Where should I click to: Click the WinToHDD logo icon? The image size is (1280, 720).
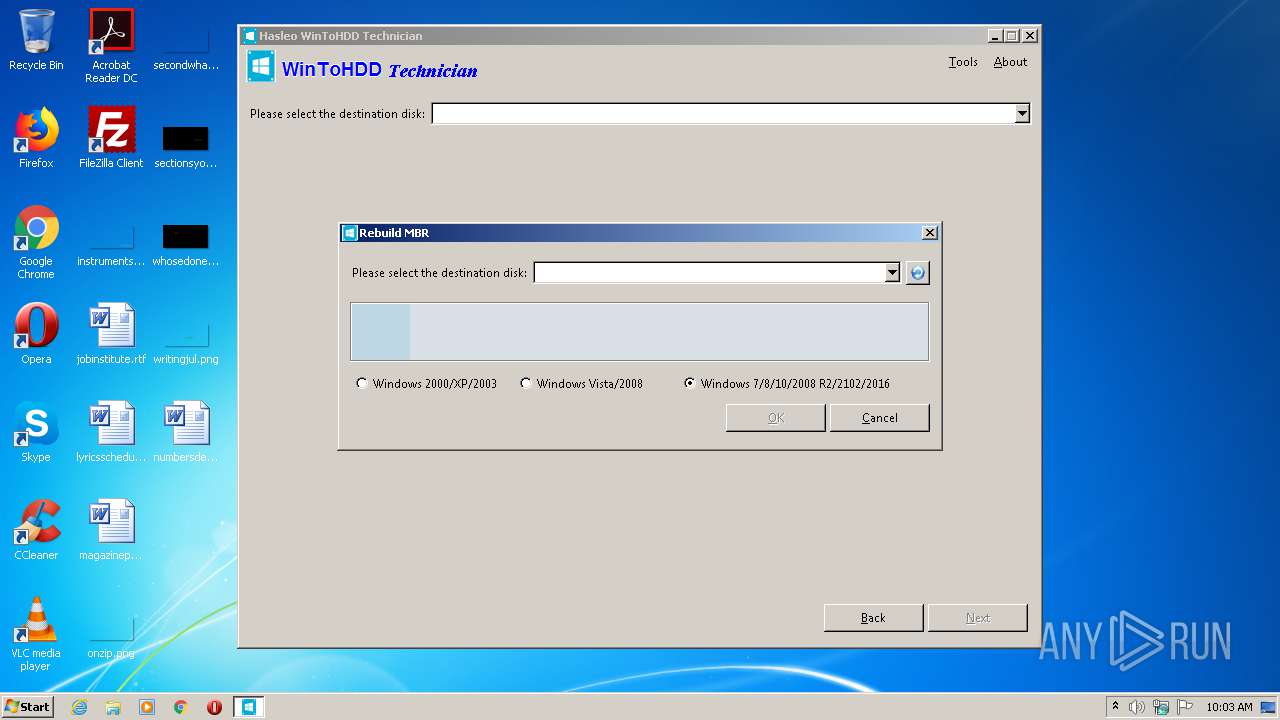261,67
